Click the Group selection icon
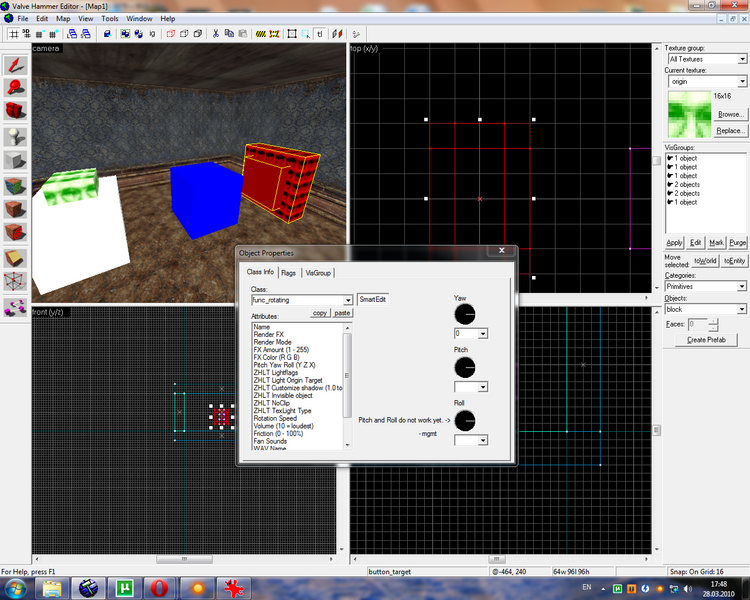The image size is (750, 600). click(x=125, y=34)
